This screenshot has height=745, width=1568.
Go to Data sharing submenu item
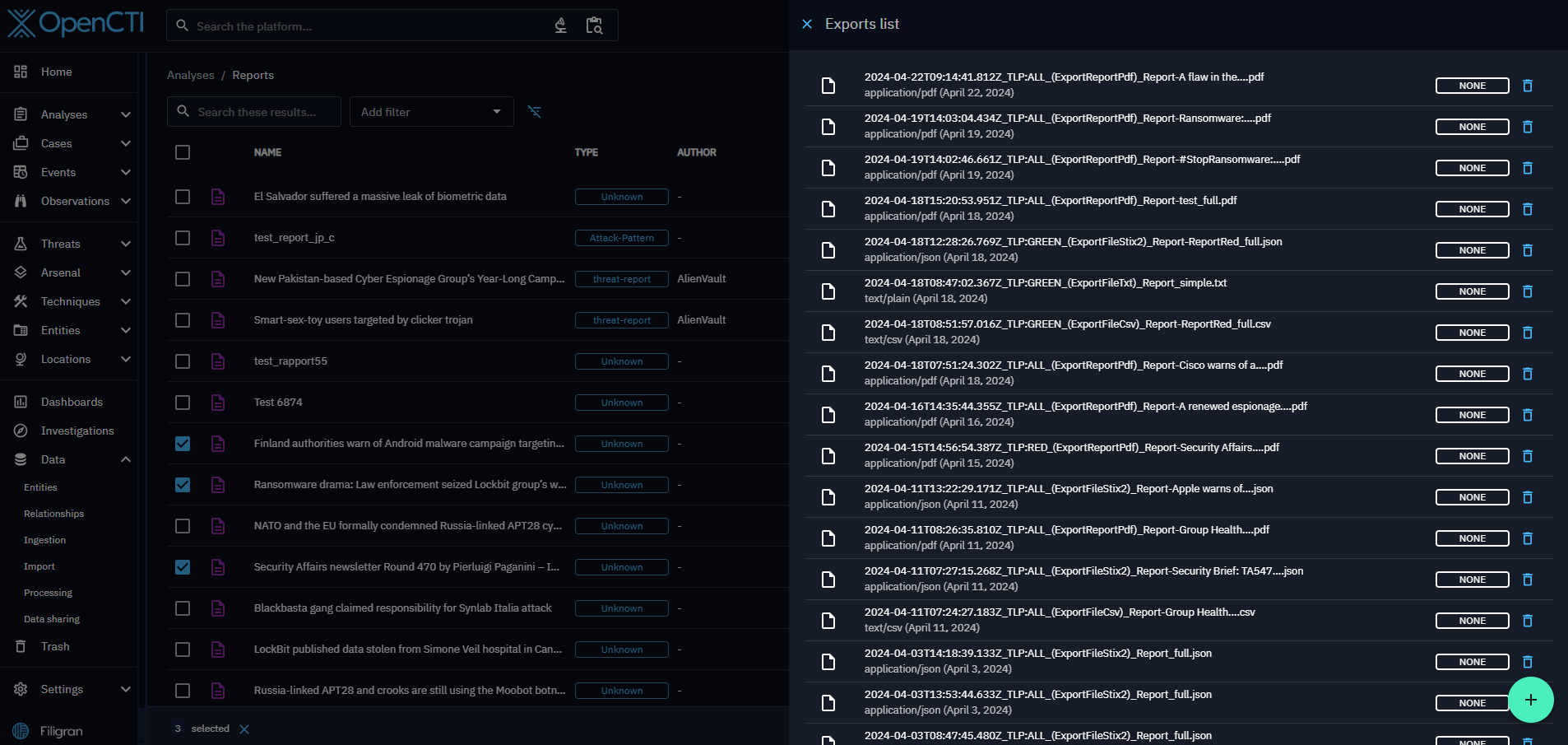click(52, 619)
